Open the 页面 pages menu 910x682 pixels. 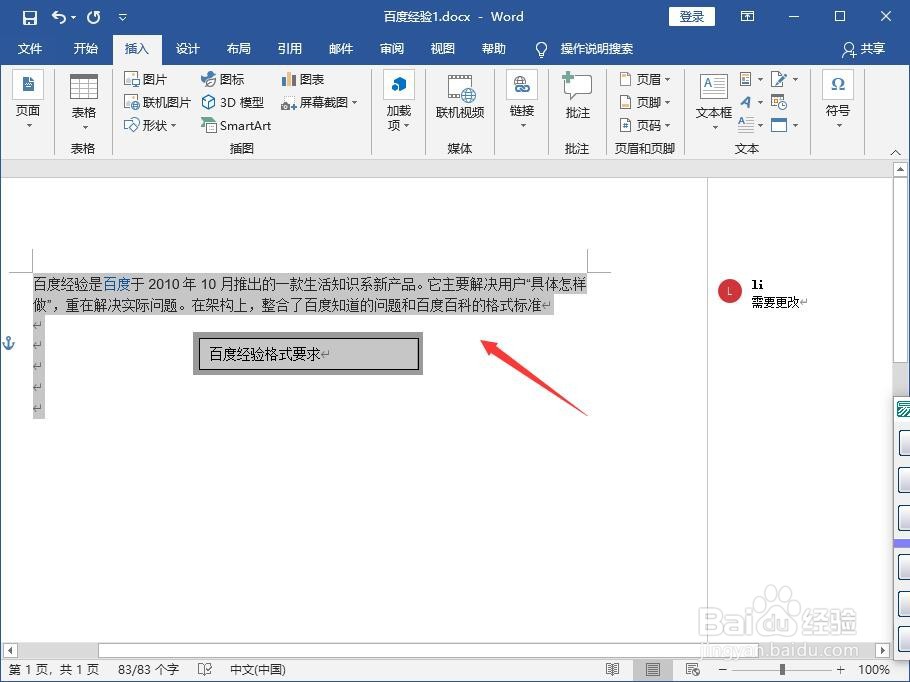(28, 100)
